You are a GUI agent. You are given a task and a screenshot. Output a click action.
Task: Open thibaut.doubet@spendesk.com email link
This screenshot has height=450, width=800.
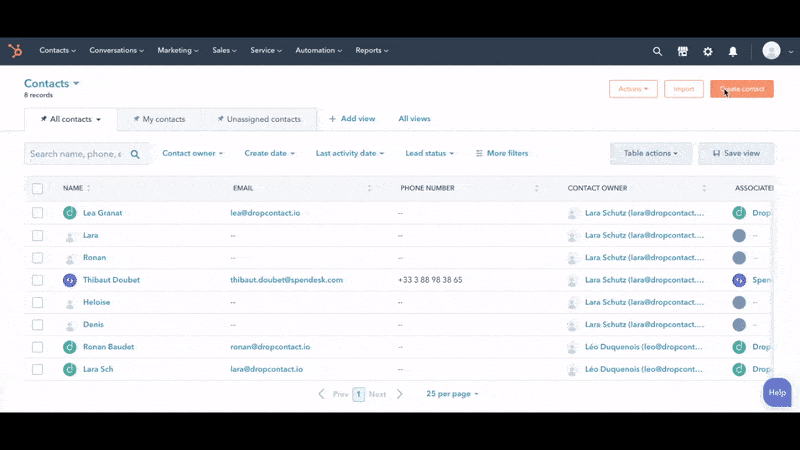286,280
